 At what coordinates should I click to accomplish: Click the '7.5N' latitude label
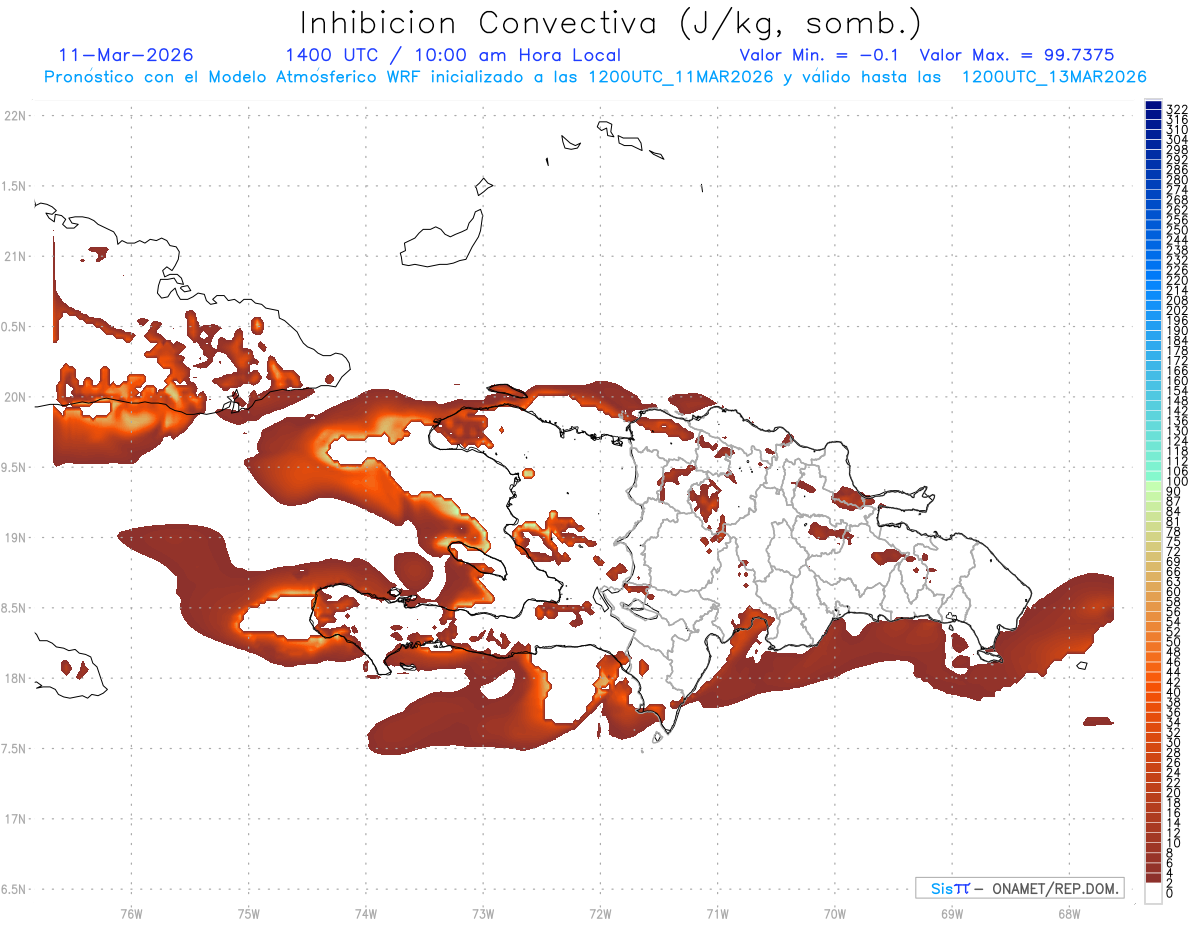point(15,749)
